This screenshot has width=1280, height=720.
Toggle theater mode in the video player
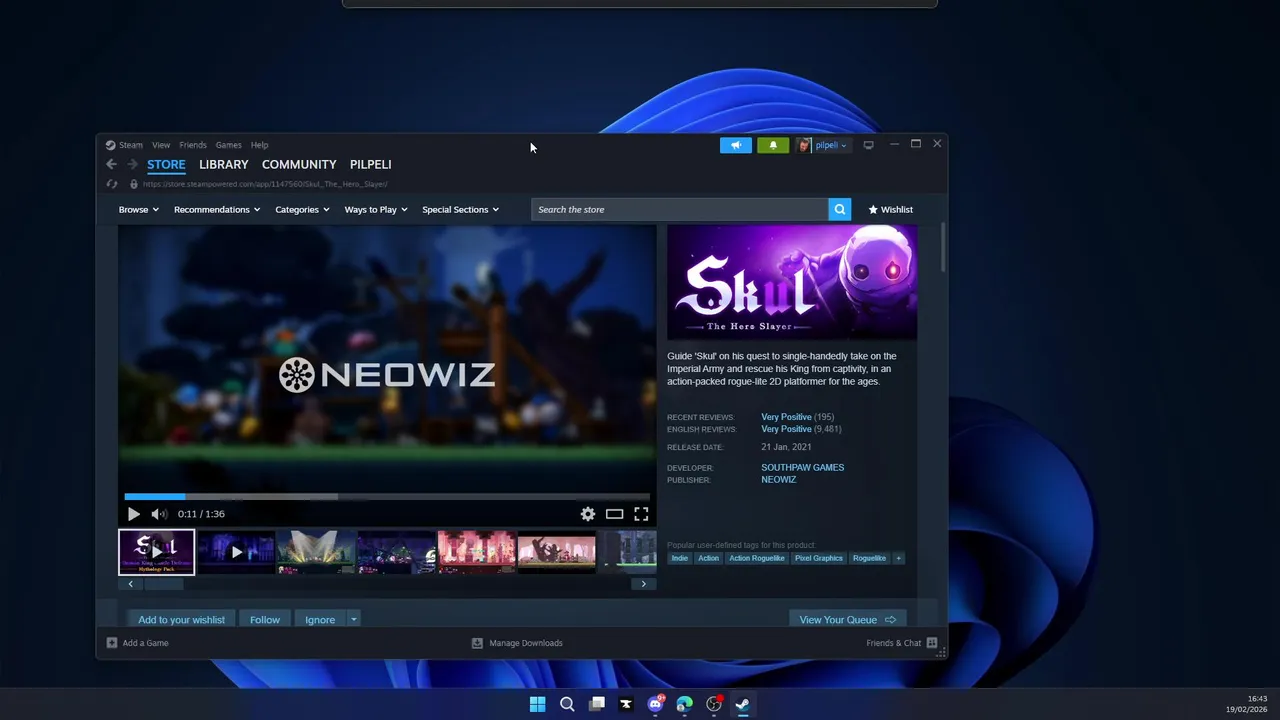coord(615,514)
